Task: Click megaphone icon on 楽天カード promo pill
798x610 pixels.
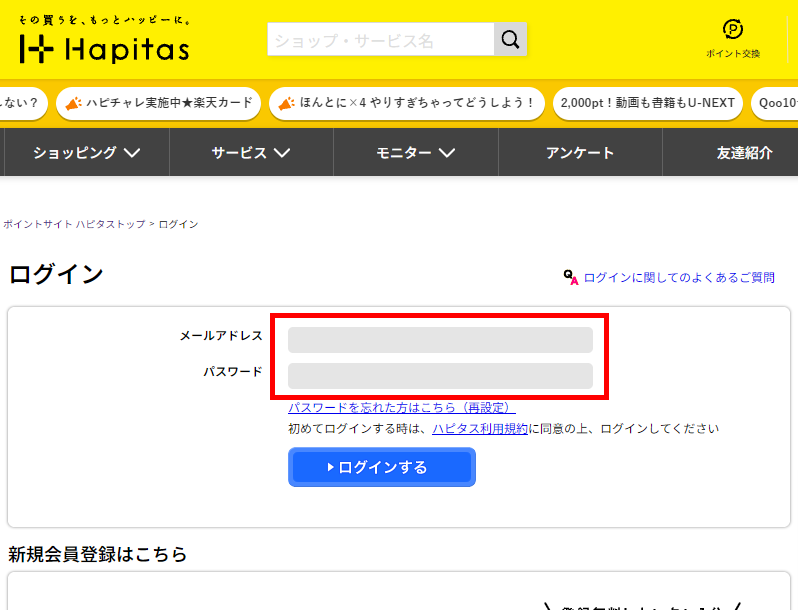Action: (74, 103)
